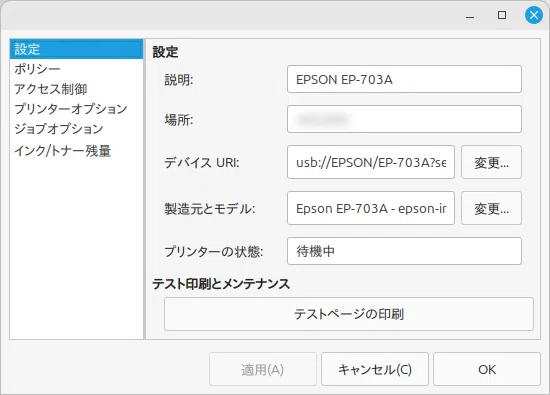Click the 製造元とモデル field
The height and width of the screenshot is (395, 550).
[x=371, y=208]
